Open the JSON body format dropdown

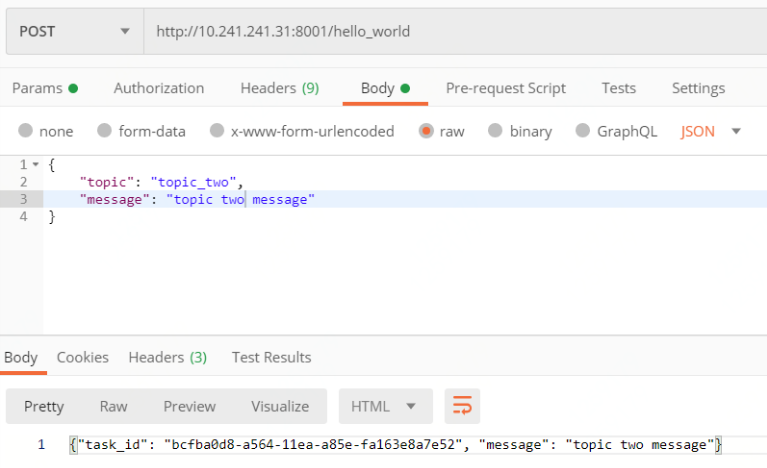[710, 131]
